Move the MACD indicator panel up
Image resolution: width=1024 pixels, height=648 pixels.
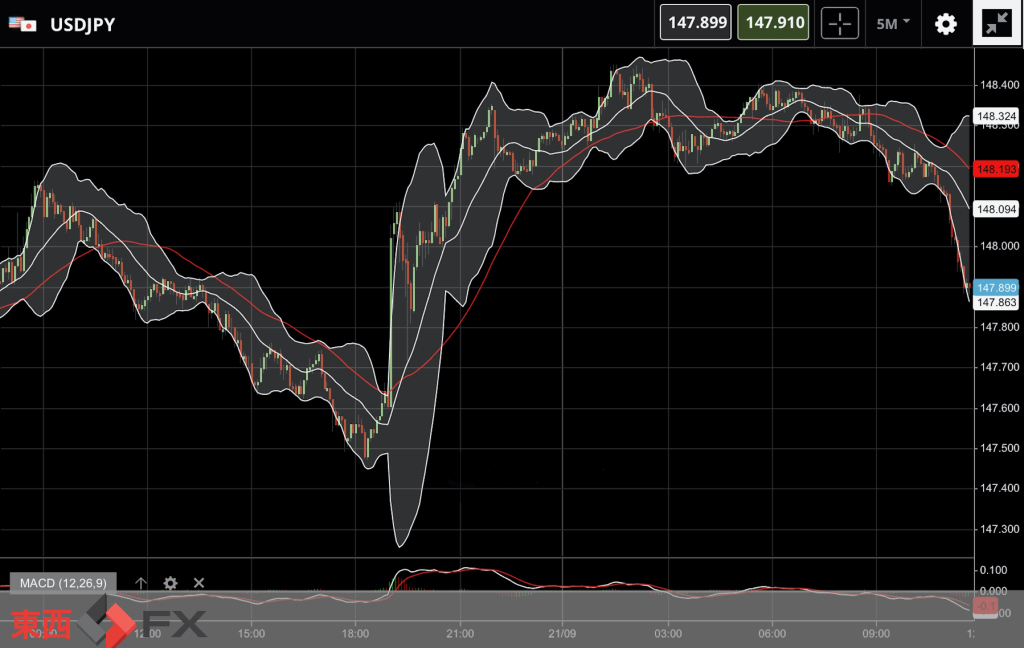point(141,583)
